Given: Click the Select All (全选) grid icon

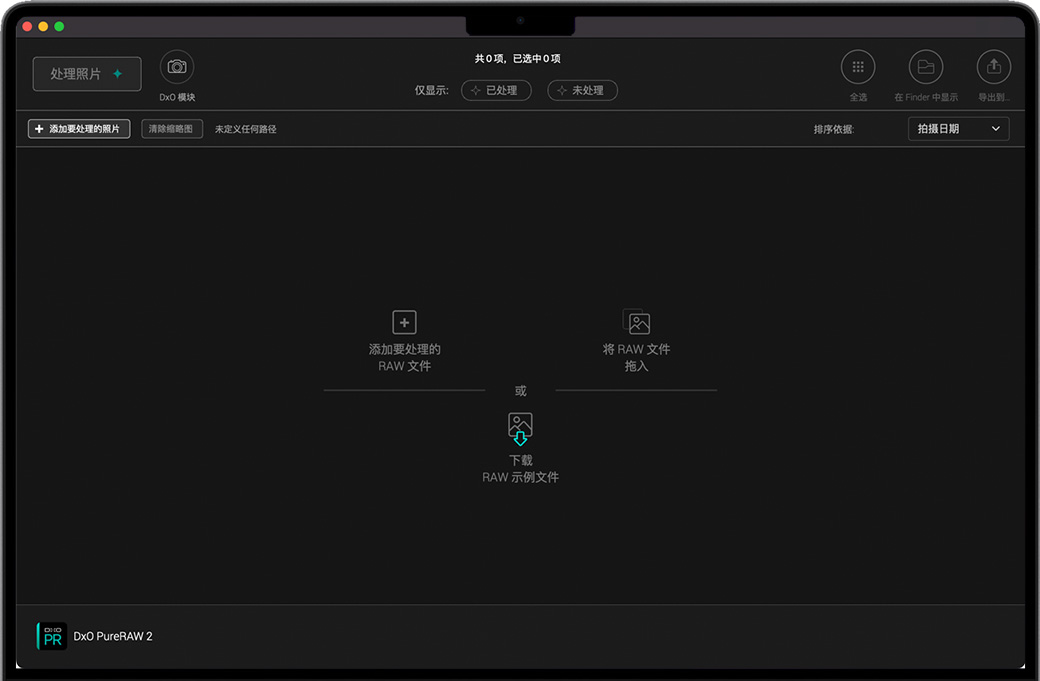Looking at the screenshot, I should point(857,67).
